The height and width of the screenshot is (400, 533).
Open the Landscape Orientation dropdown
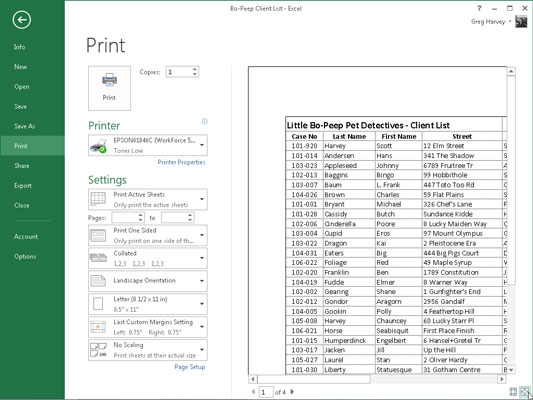(148, 281)
